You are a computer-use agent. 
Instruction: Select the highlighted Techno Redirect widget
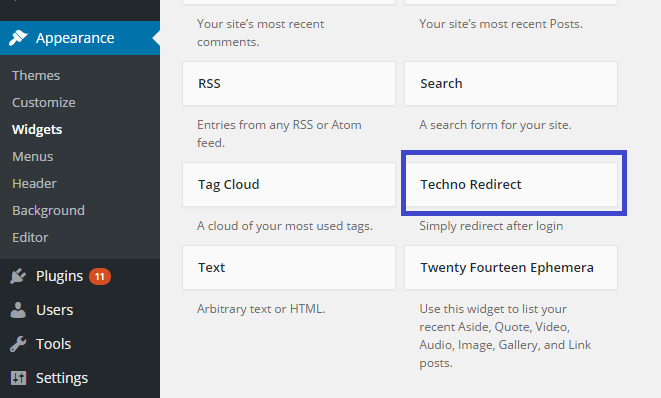coord(511,185)
